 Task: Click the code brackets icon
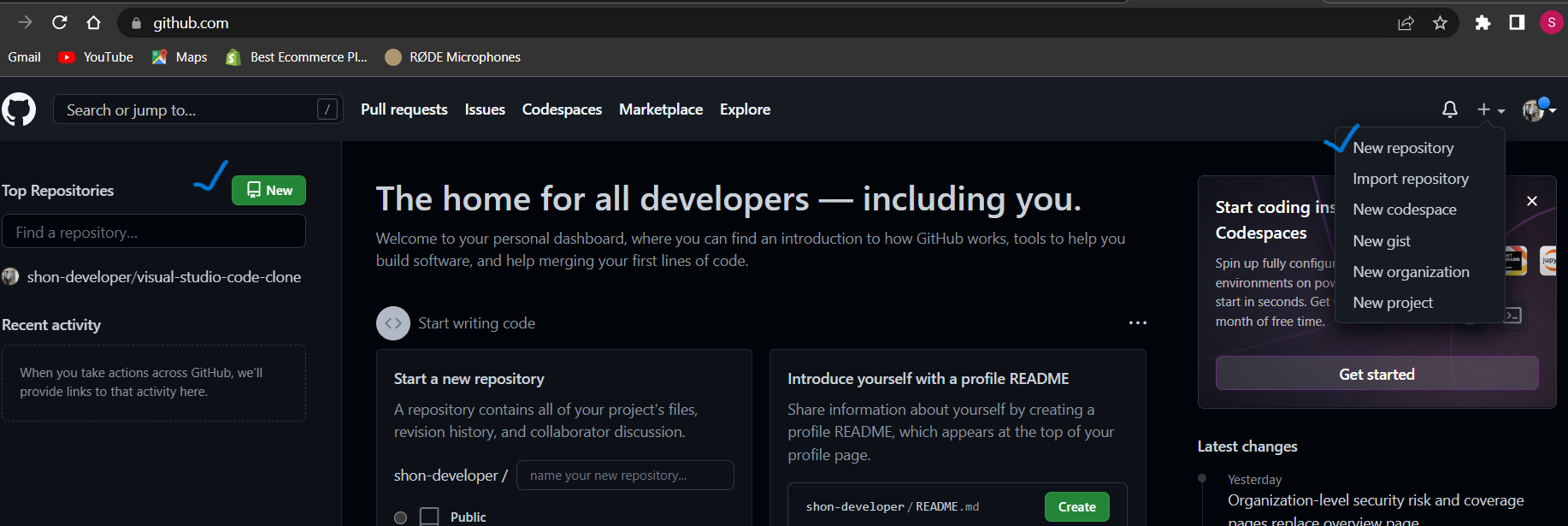tap(393, 323)
